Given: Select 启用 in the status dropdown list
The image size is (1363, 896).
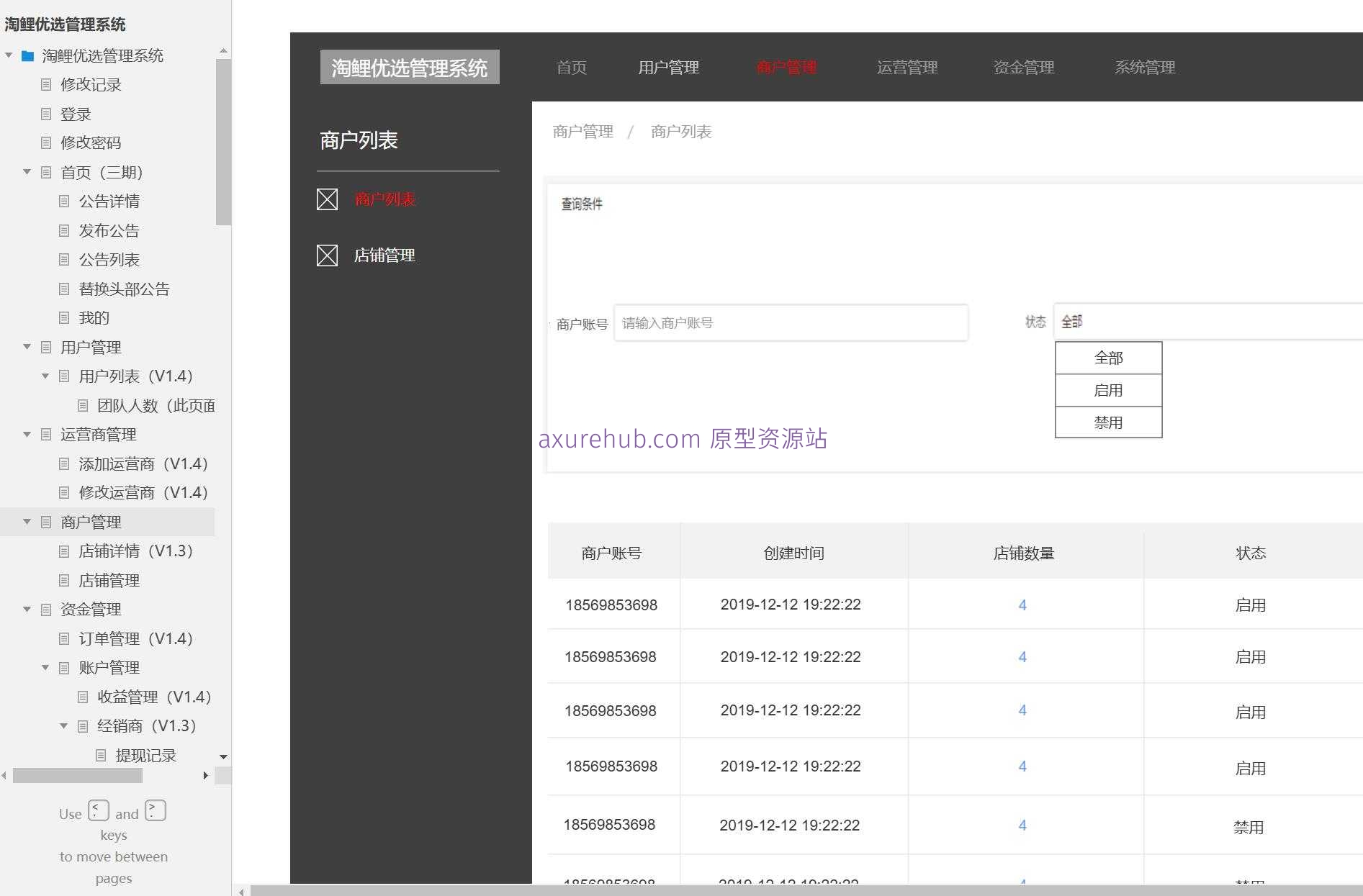Looking at the screenshot, I should (1108, 390).
